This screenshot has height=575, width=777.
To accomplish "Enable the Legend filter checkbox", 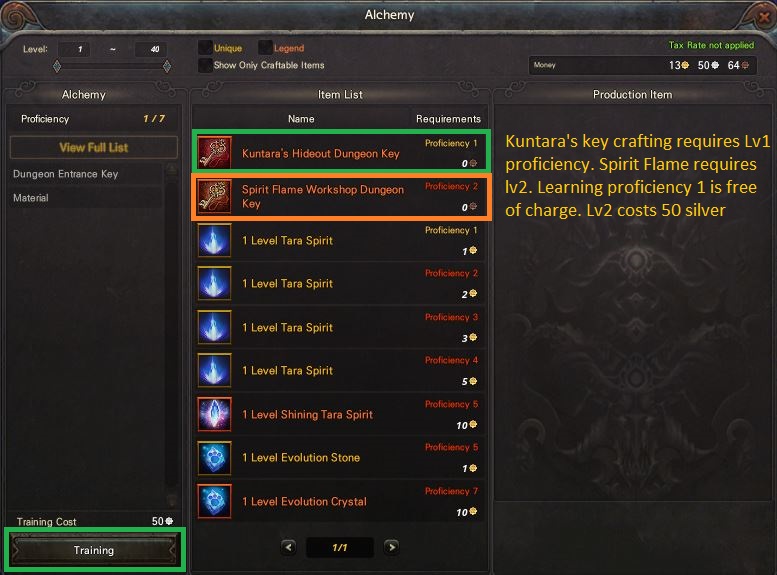I will pos(265,48).
